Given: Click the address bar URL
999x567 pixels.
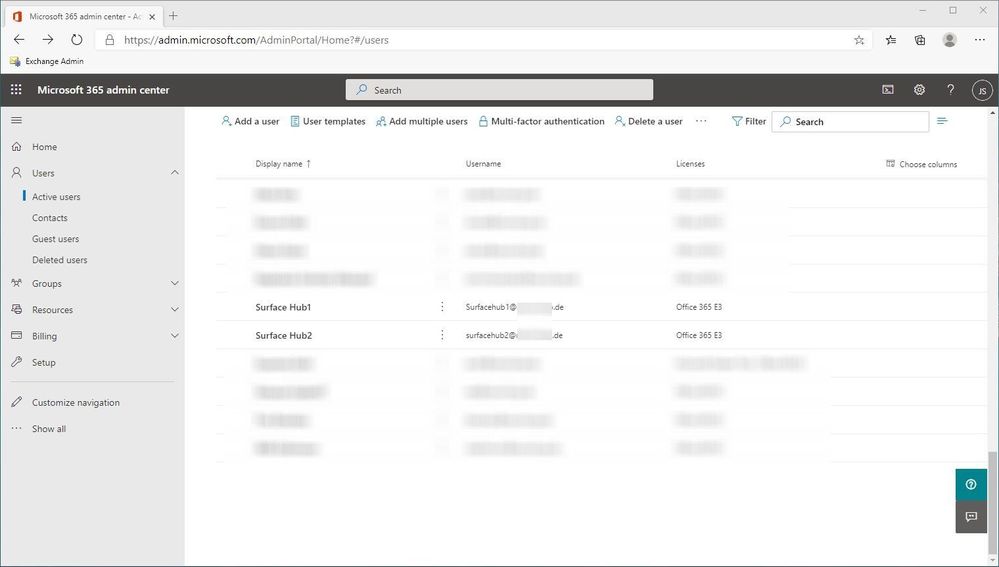Looking at the screenshot, I should 256,40.
